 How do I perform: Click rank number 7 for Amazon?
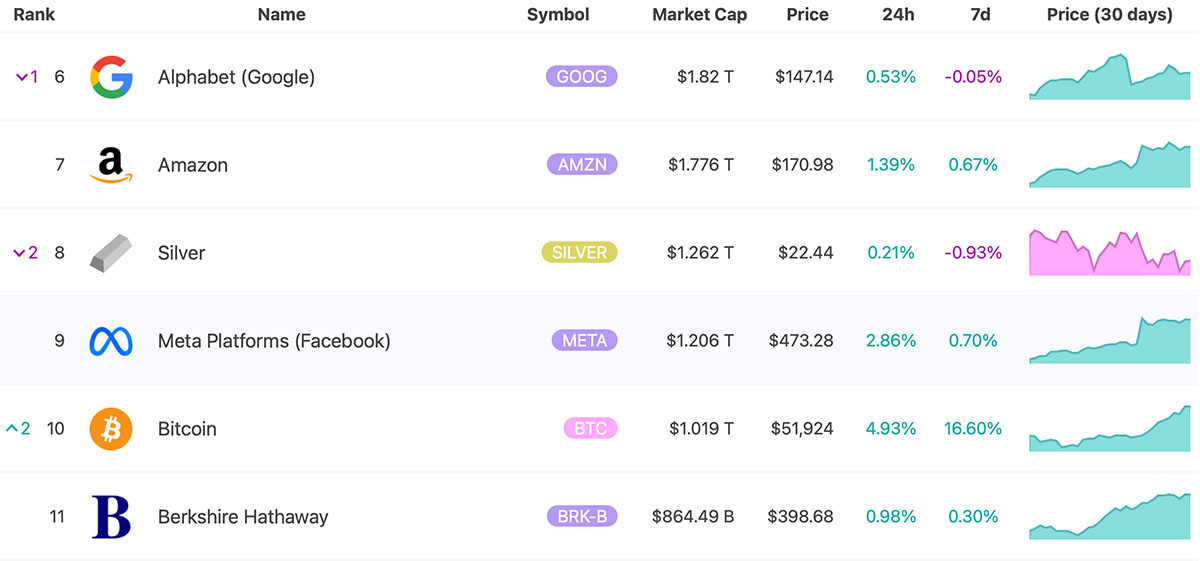(x=60, y=165)
